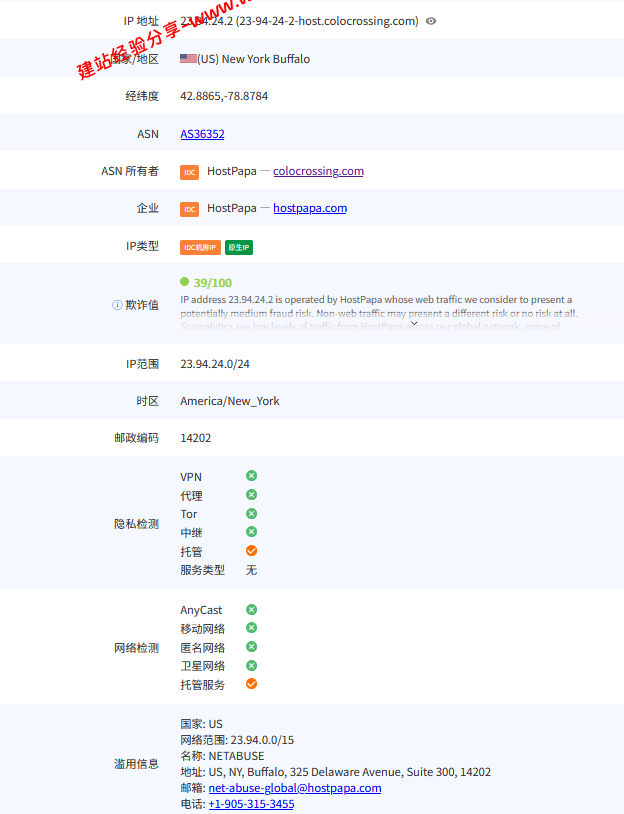Click the IP范围 row label
The width and height of the screenshot is (624, 814).
tap(142, 364)
